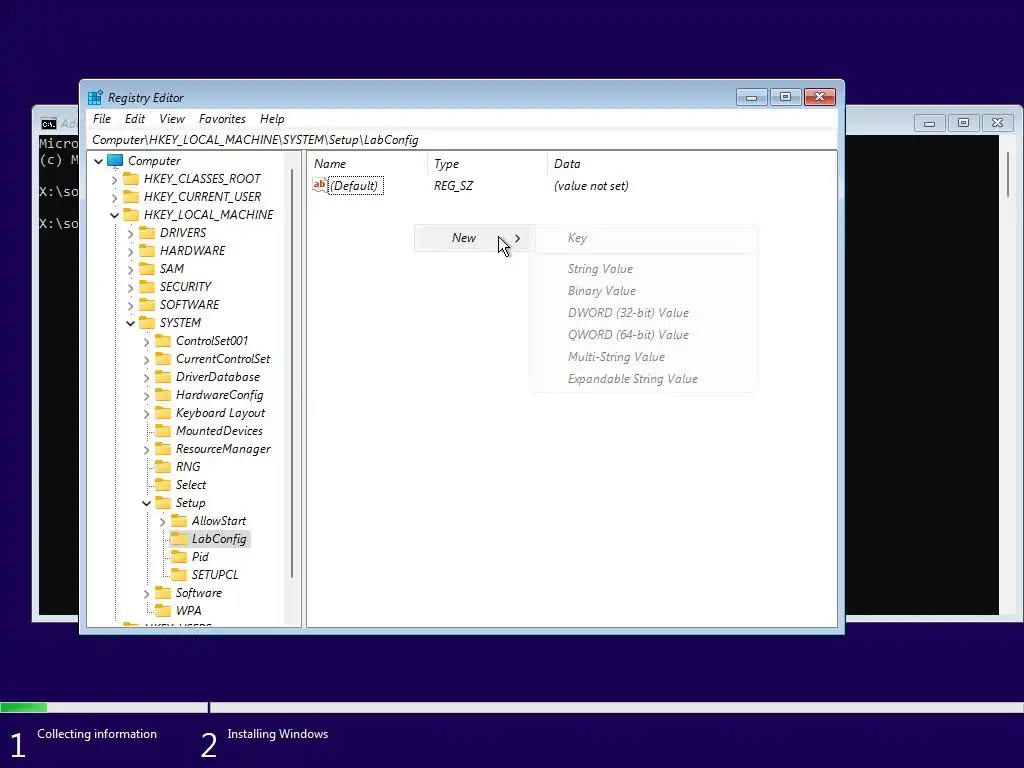Click the registry path address bar
This screenshot has width=1024, height=768.
[462, 140]
